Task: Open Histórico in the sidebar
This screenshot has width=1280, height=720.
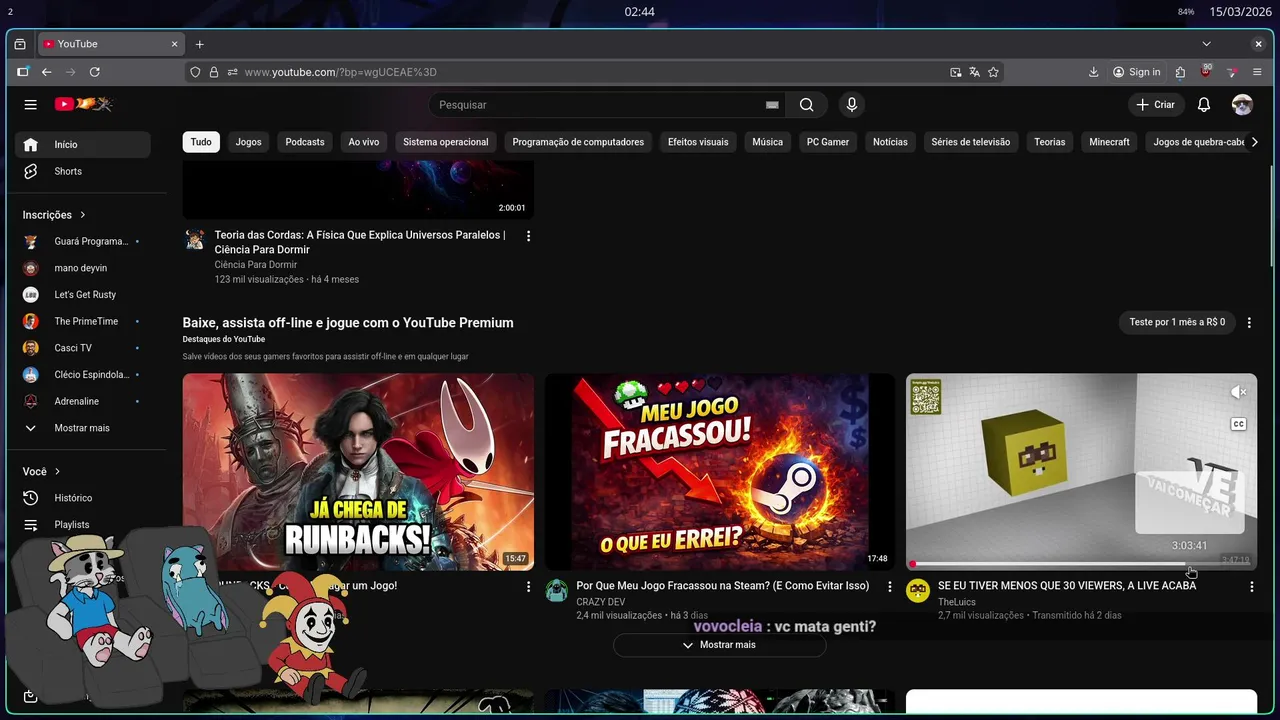Action: [x=83, y=498]
